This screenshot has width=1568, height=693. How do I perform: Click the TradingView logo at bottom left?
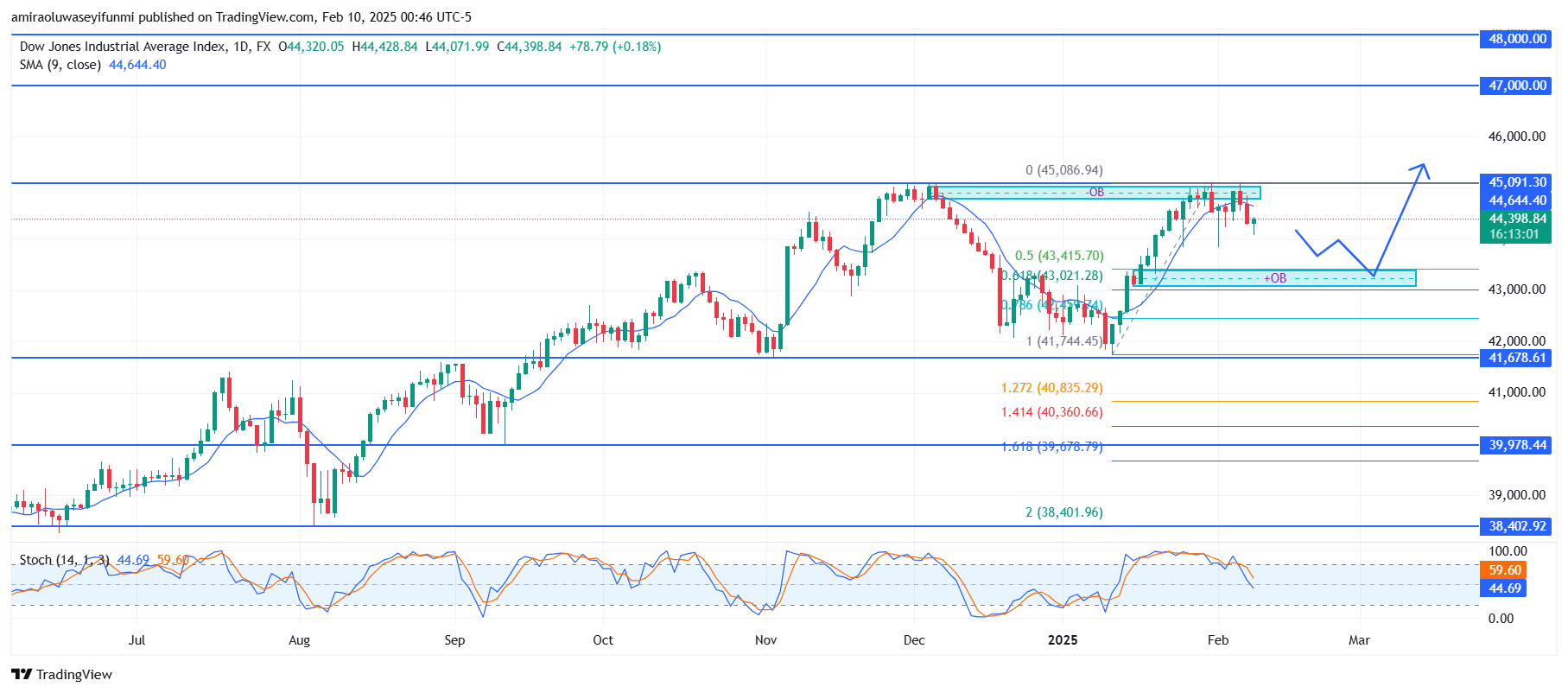[61, 674]
